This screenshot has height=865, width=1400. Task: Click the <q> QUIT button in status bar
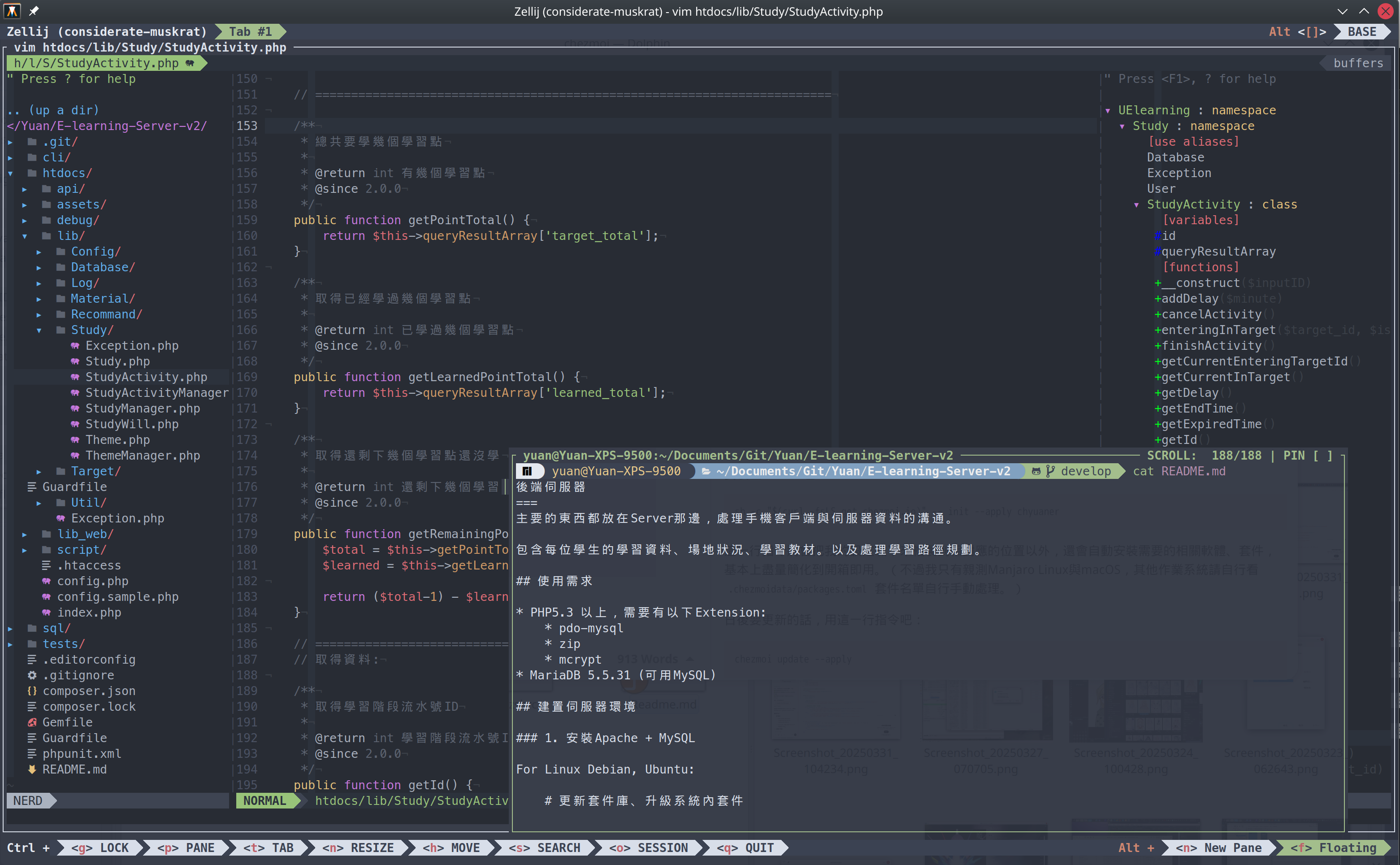coord(745,848)
